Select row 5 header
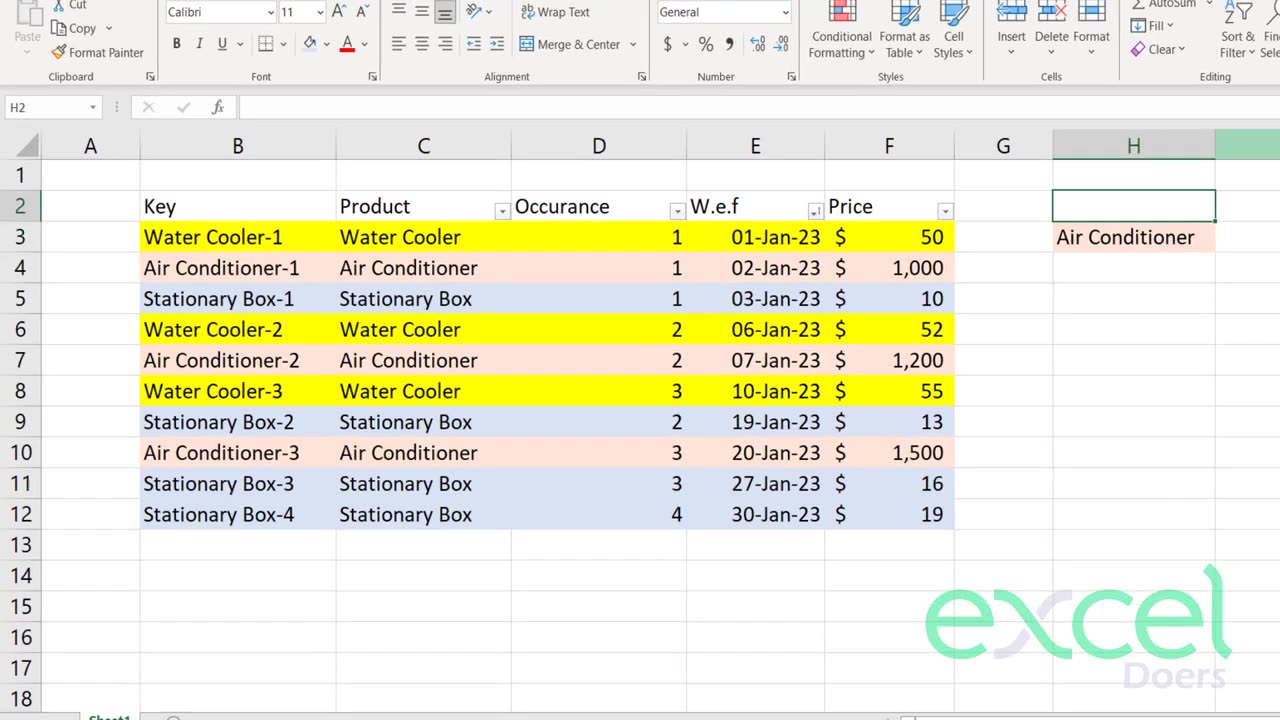Image resolution: width=1280 pixels, height=720 pixels. tap(20, 299)
